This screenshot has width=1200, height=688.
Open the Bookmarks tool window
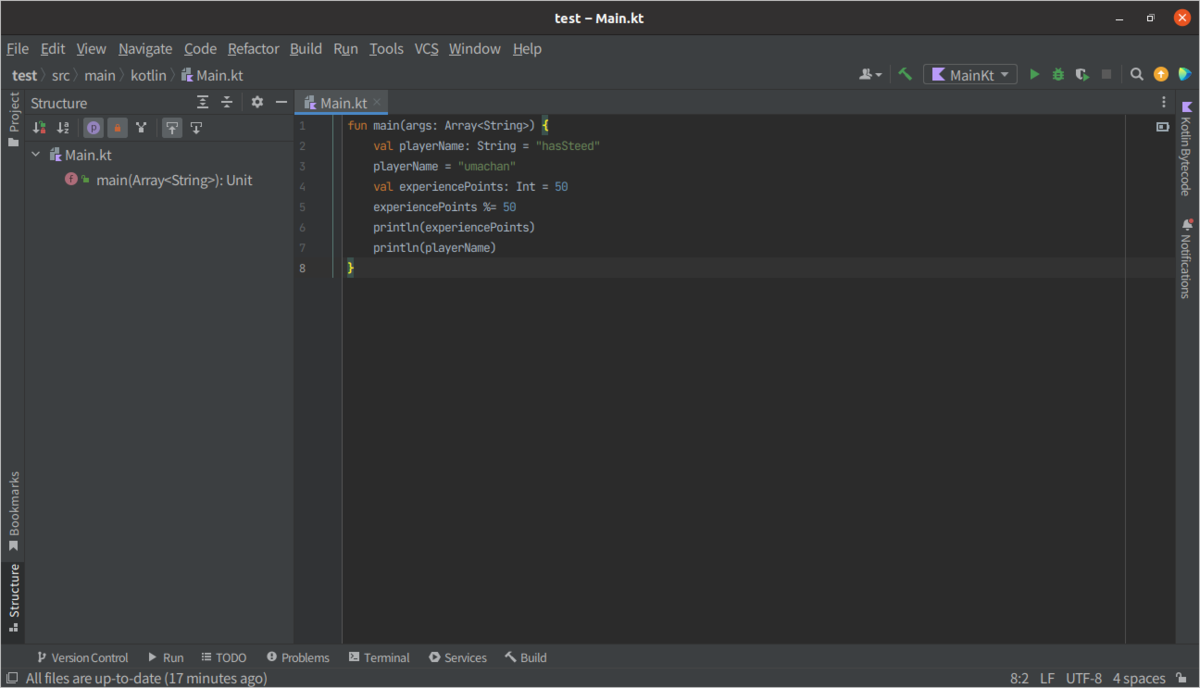tap(13, 512)
